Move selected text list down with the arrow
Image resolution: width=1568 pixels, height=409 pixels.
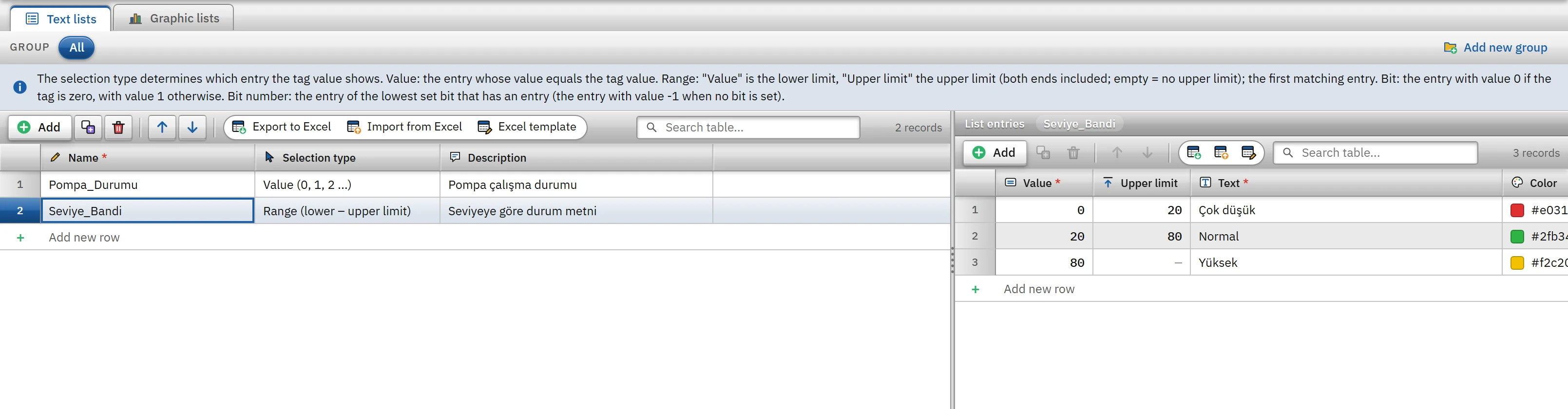click(192, 127)
